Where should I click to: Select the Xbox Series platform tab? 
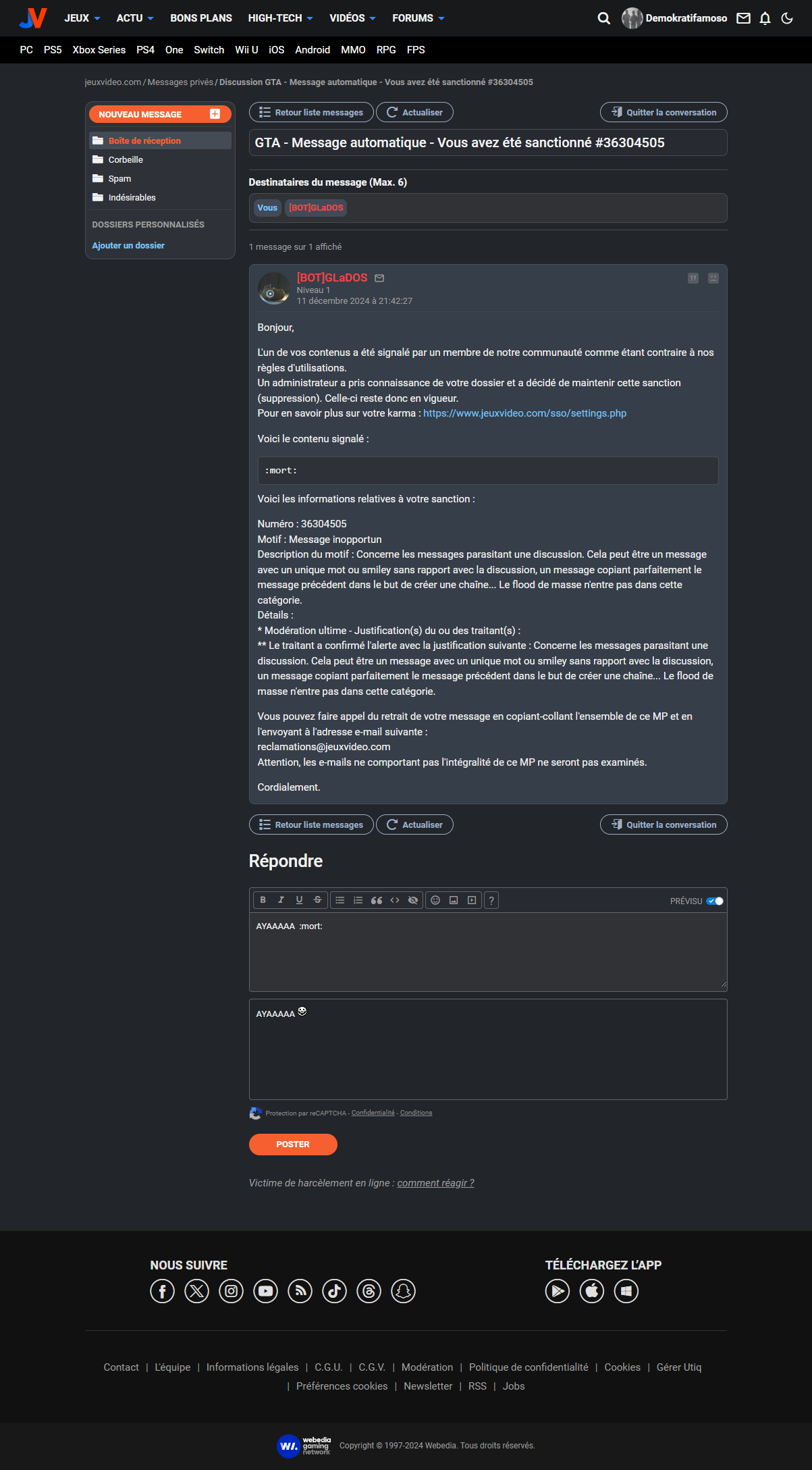(x=99, y=50)
